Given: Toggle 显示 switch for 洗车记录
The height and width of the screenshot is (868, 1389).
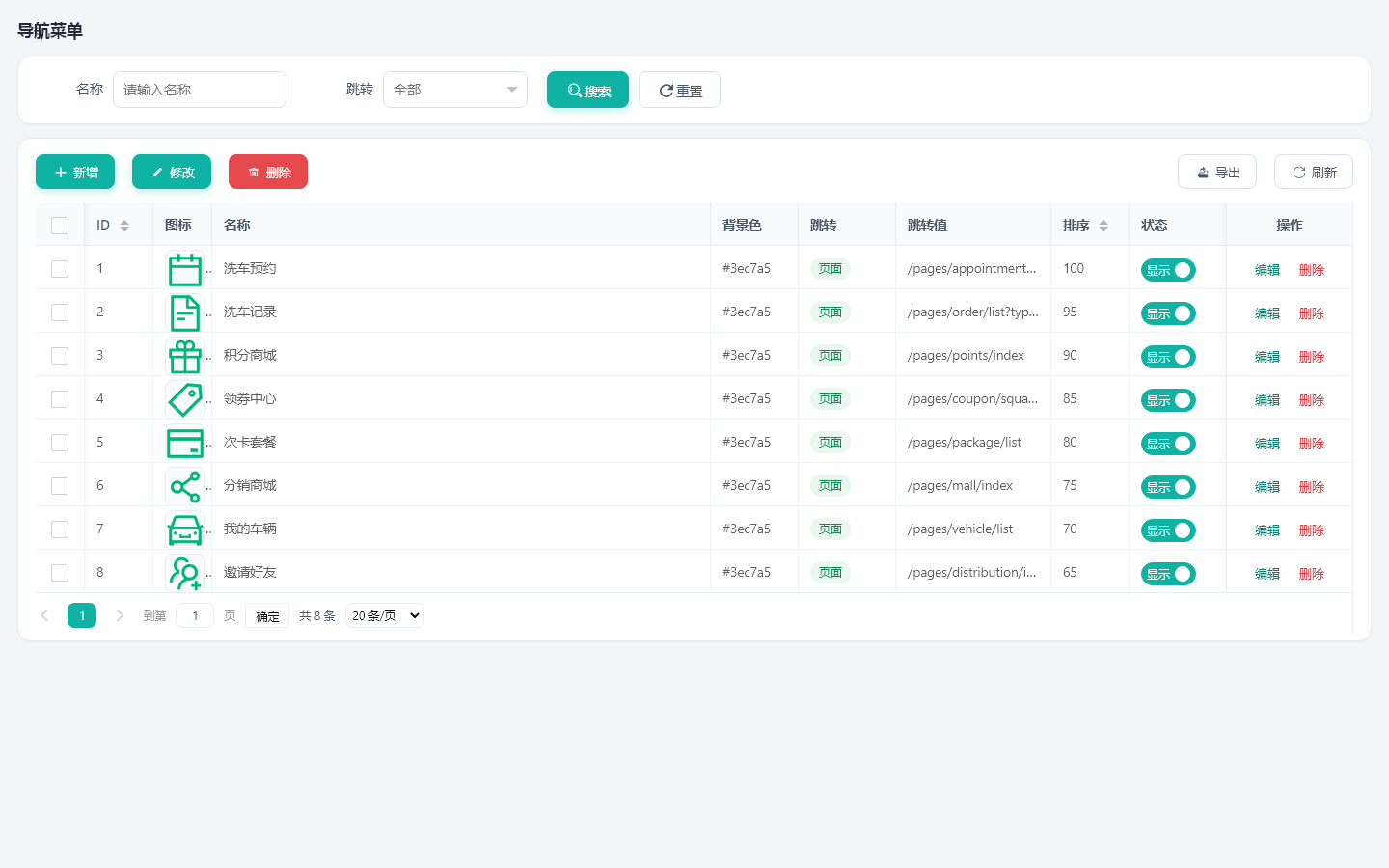Looking at the screenshot, I should [1168, 313].
